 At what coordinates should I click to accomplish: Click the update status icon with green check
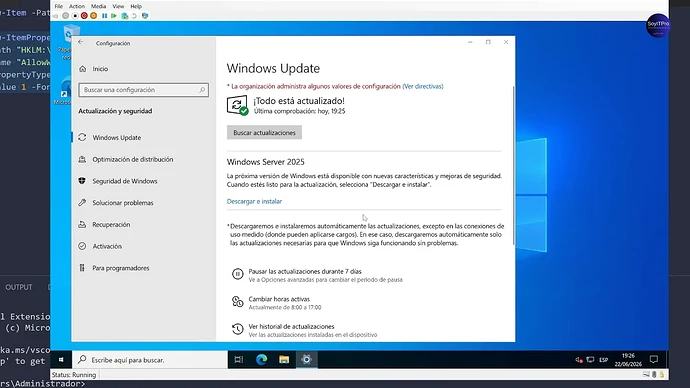click(238, 106)
